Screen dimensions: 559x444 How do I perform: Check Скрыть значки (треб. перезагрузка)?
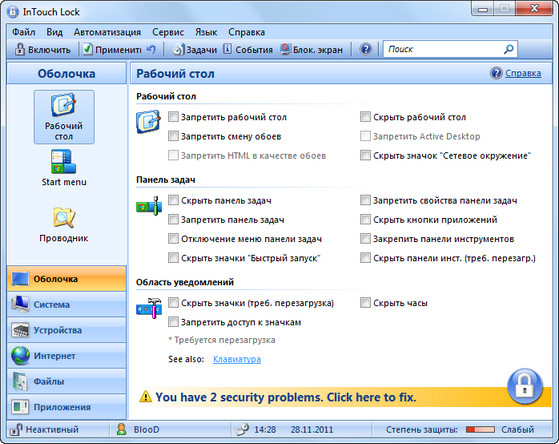pyautogui.click(x=173, y=303)
